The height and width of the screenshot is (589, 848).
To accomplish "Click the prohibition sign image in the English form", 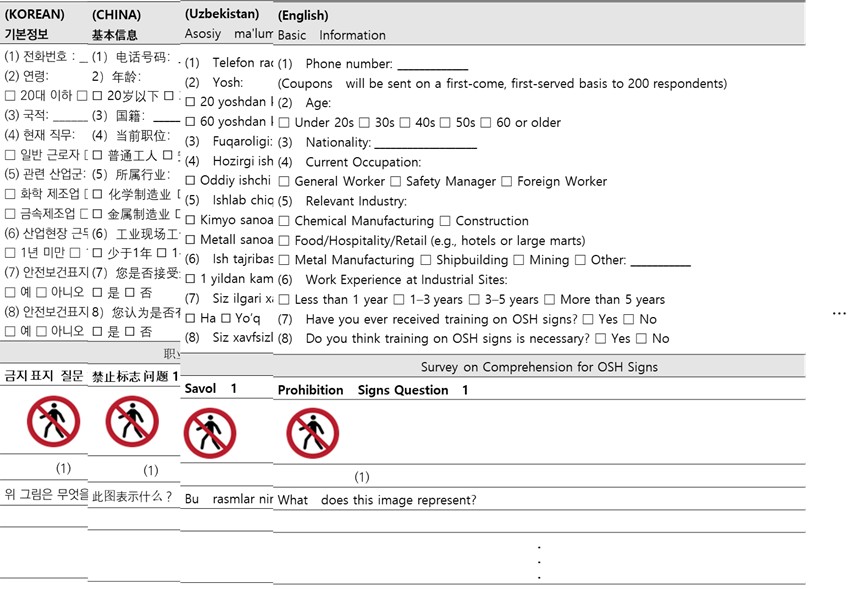I will click(312, 433).
